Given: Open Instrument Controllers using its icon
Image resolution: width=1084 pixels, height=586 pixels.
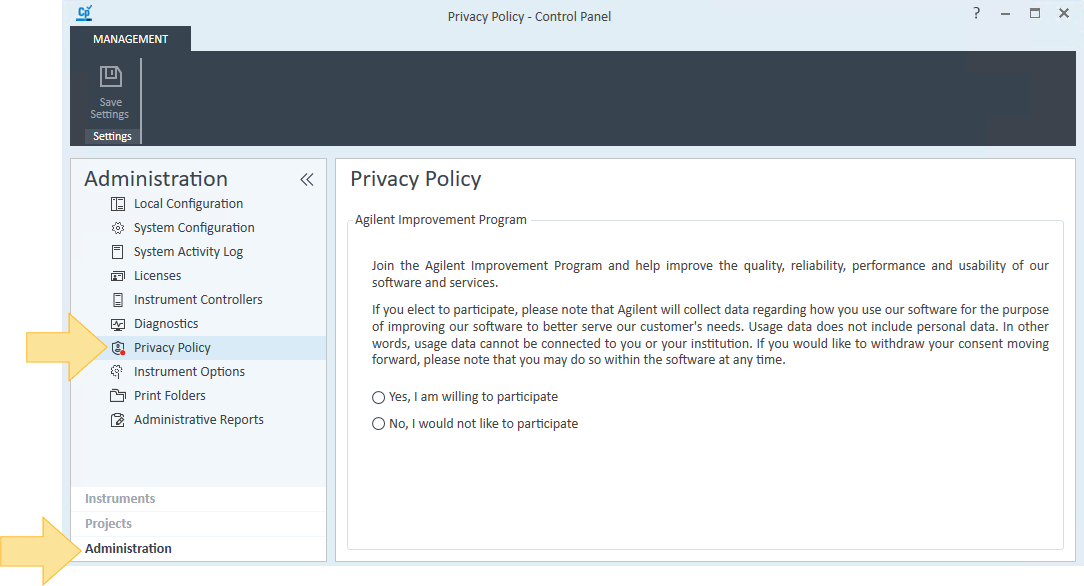Looking at the screenshot, I should click(118, 300).
